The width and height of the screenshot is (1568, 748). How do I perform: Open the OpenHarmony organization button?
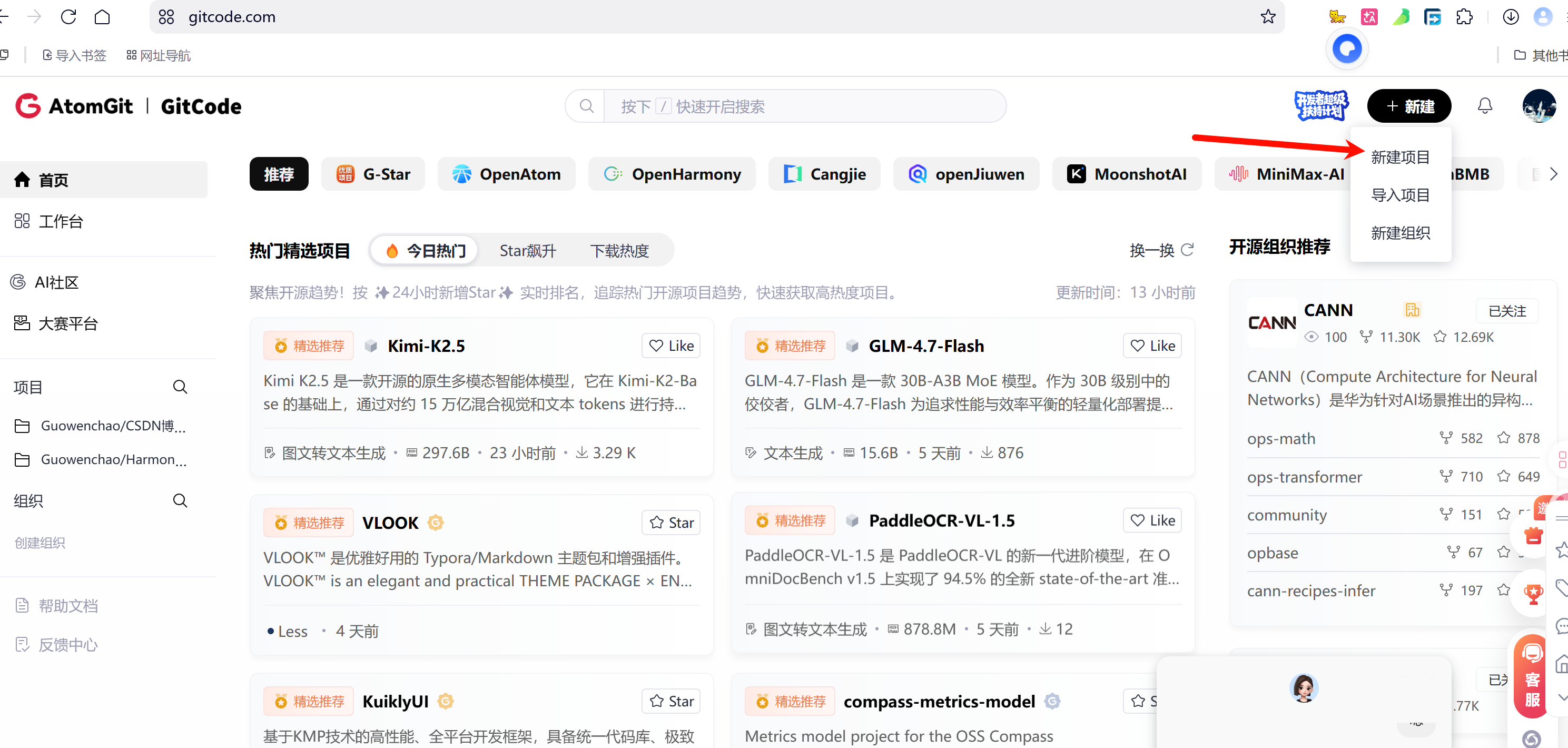pos(672,174)
